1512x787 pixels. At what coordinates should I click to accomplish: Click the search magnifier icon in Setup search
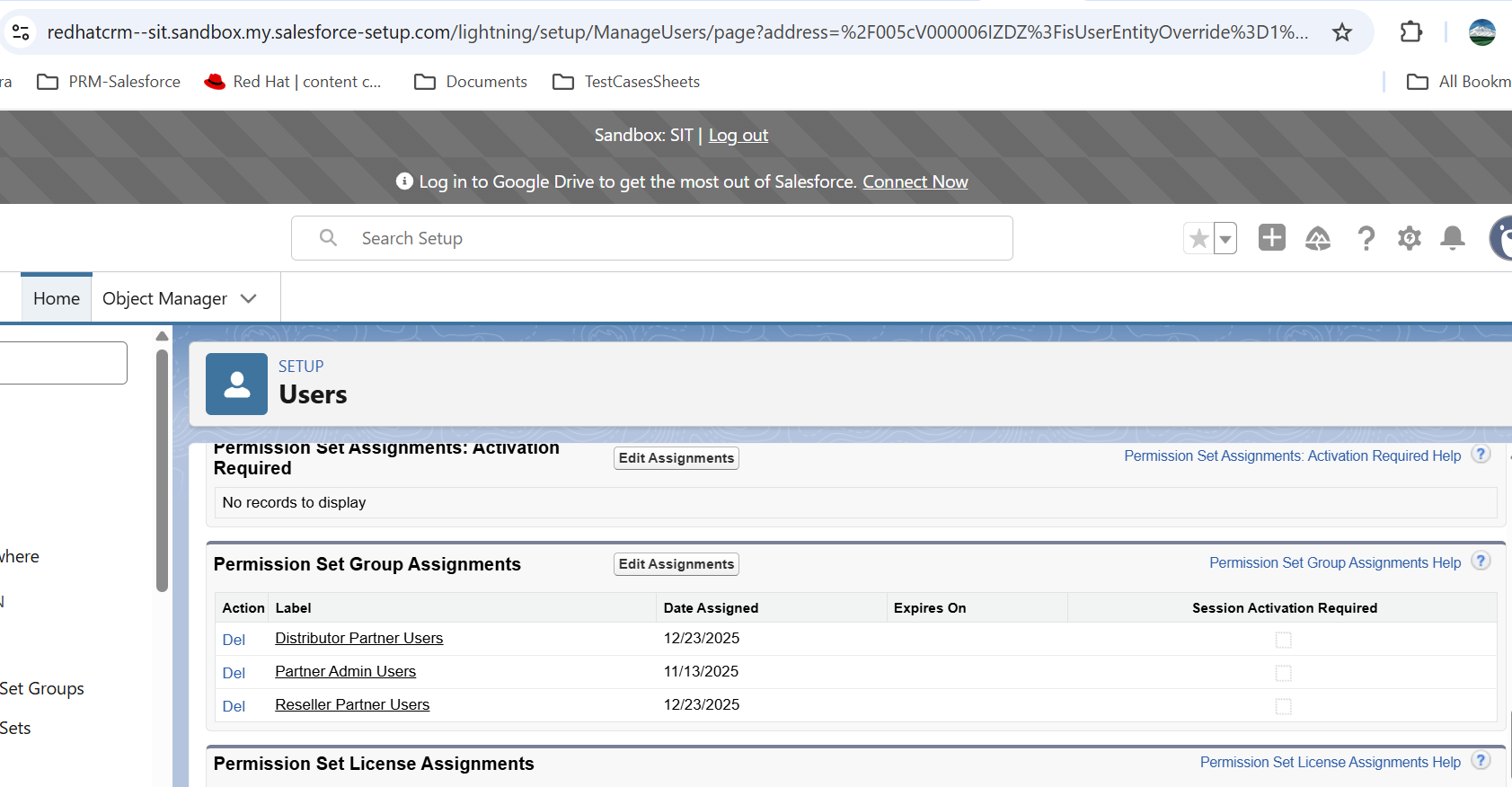(x=329, y=237)
